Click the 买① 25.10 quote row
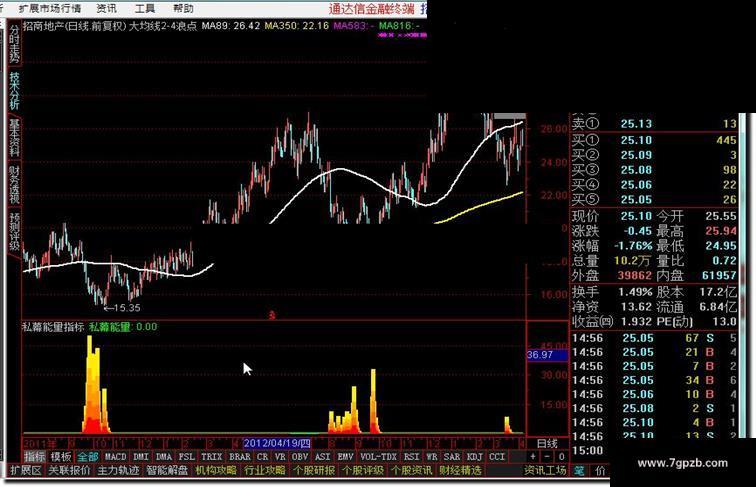Image resolution: width=756 pixels, height=487 pixels. point(654,140)
